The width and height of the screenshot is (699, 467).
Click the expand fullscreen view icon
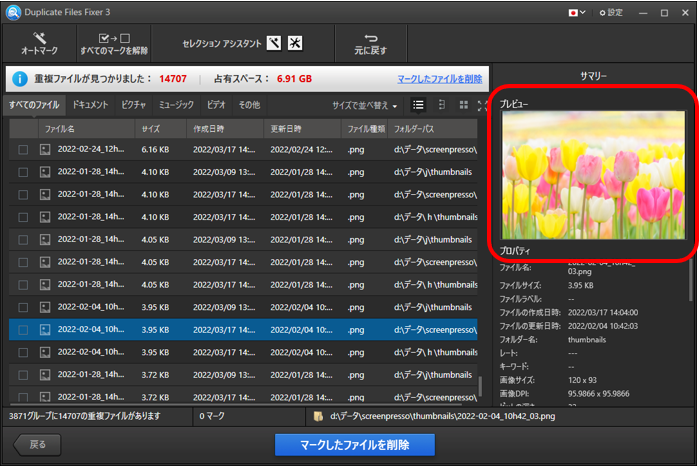point(482,105)
